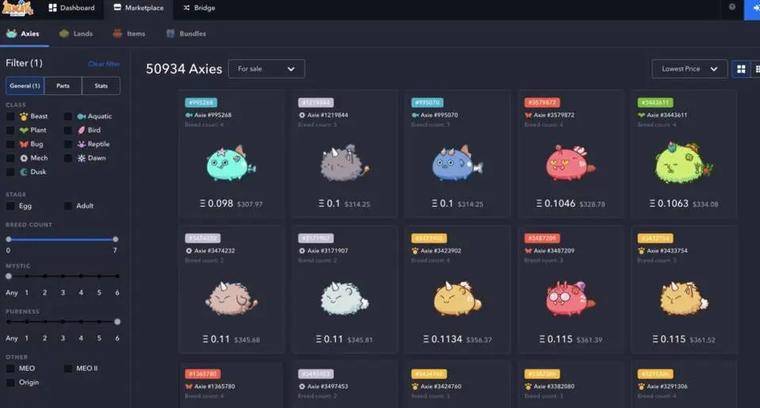The image size is (760, 408).
Task: Open the Lowest Price sort dropdown
Action: click(689, 69)
